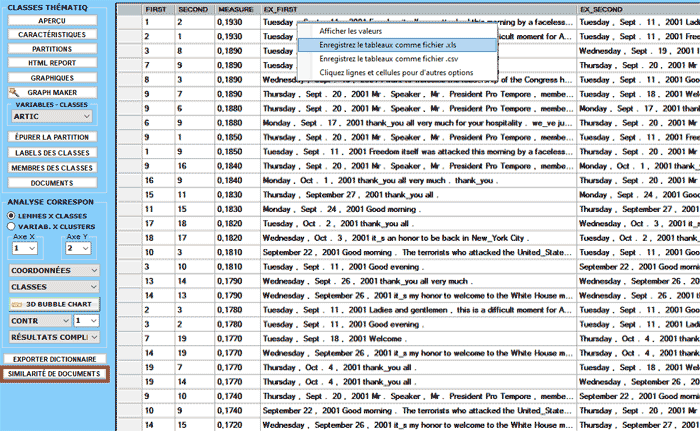Open the Graph Maker tool icon
Screen dimensions: 700x431
tap(14, 92)
